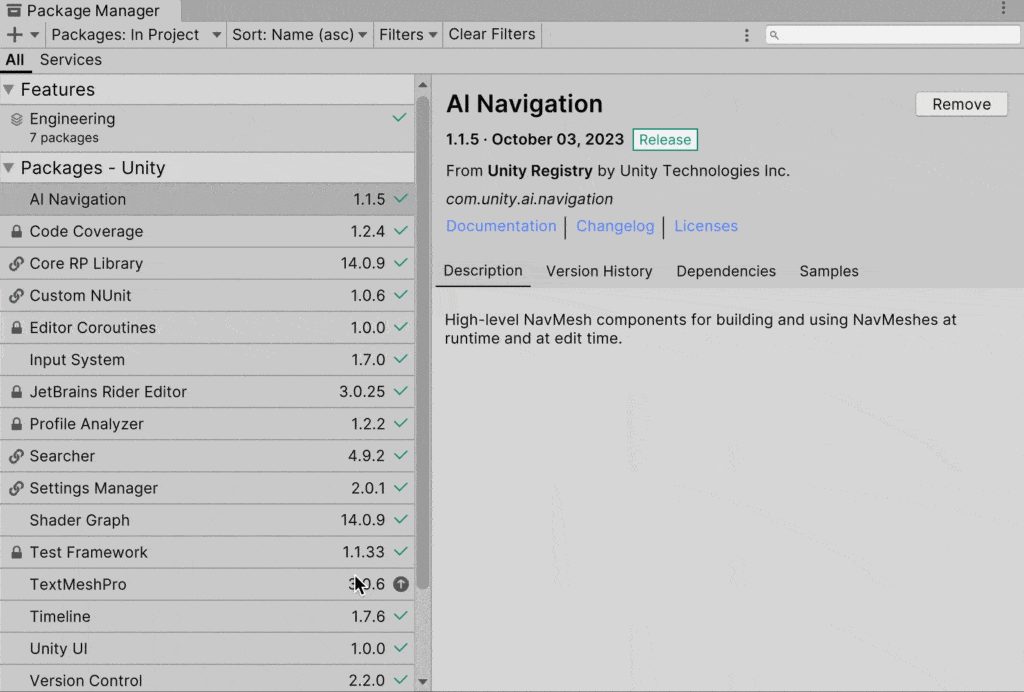The width and height of the screenshot is (1024, 692).
Task: Open the Filters dropdown
Action: point(408,34)
